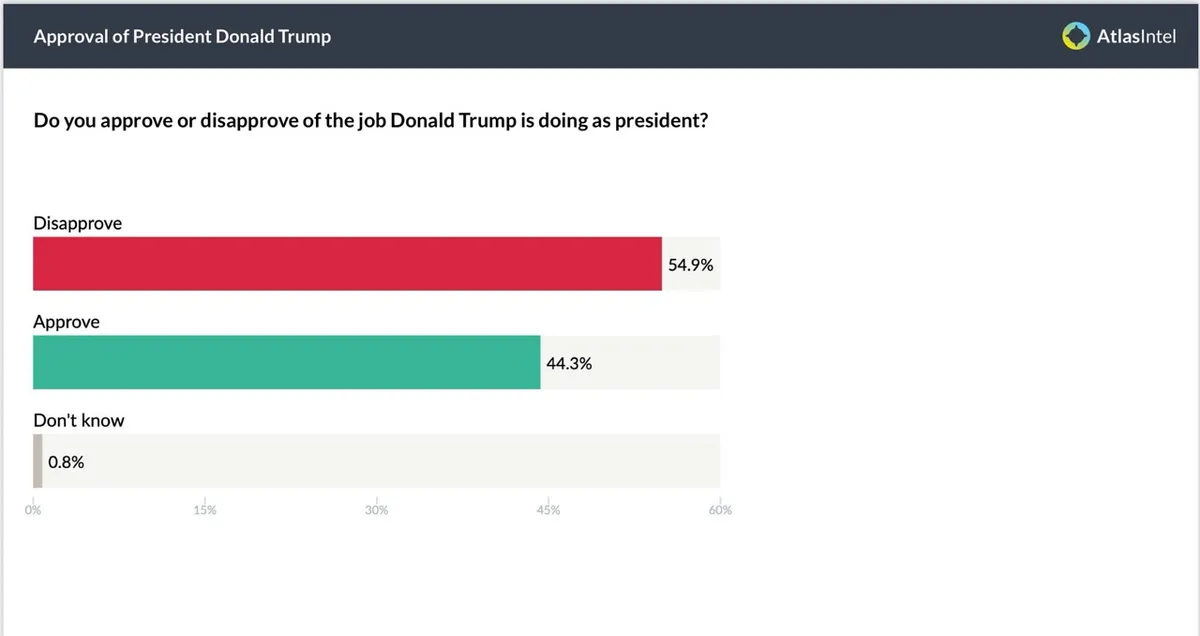Click the green Approve bar
This screenshot has width=1200, height=636.
click(286, 362)
